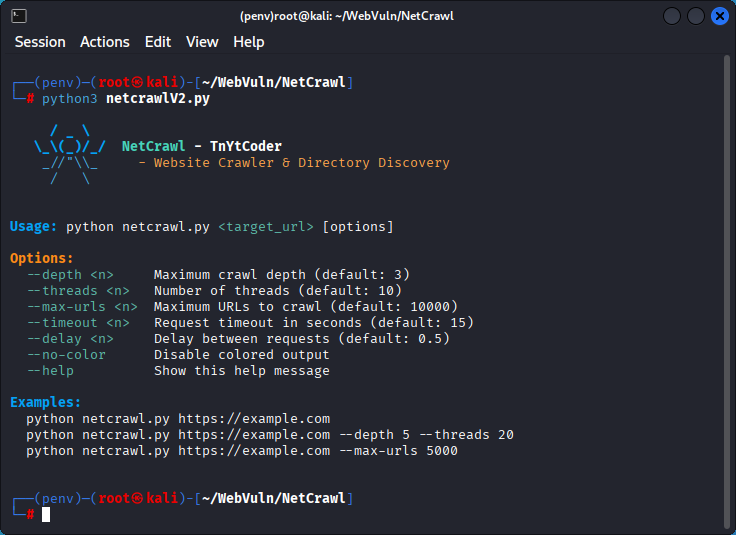Open the View menu

pyautogui.click(x=202, y=42)
